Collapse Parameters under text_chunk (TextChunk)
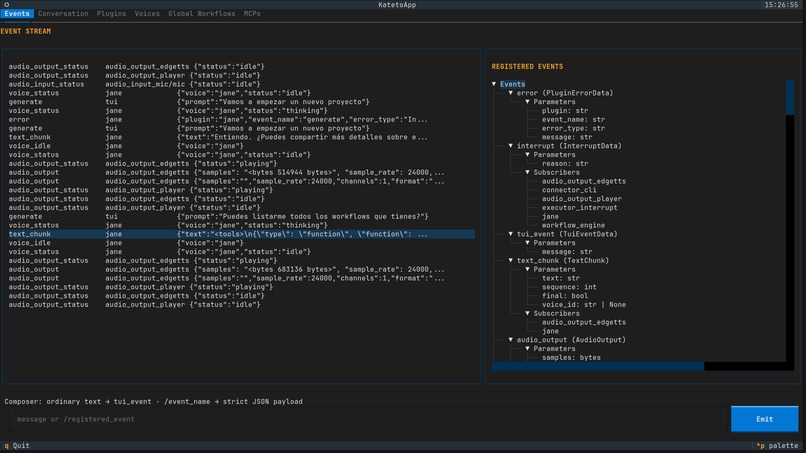806x453 pixels. 527,269
